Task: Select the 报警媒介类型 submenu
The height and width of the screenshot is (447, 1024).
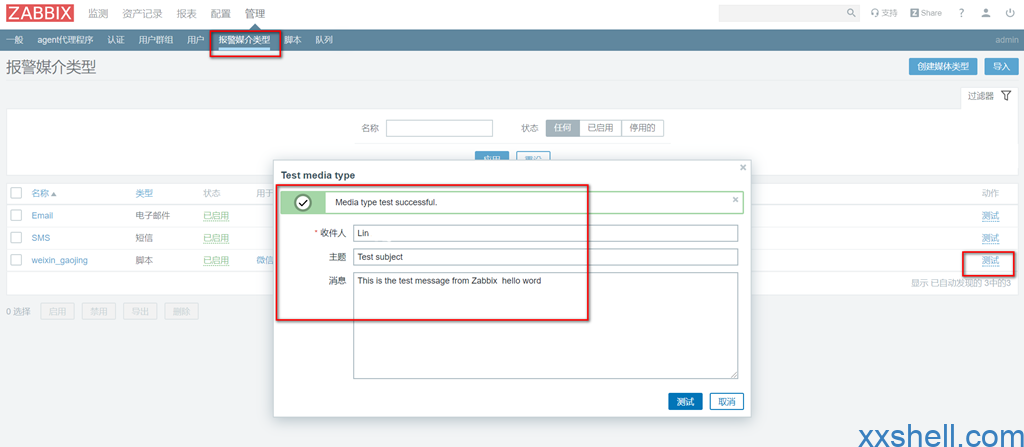Action: pyautogui.click(x=244, y=40)
